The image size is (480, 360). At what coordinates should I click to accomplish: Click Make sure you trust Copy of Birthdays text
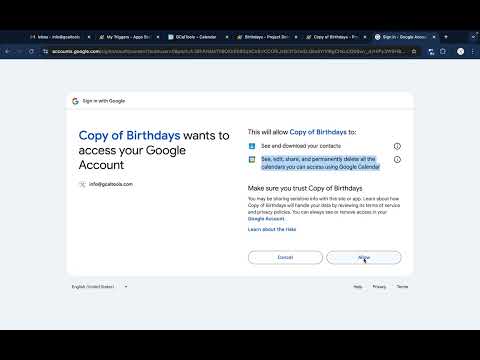[305, 188]
